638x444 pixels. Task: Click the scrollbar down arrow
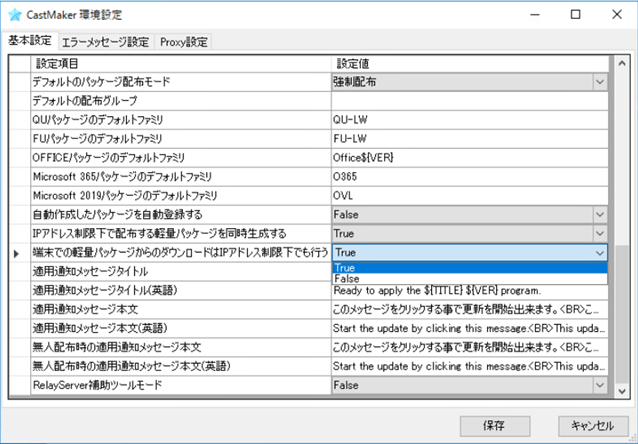point(622,392)
